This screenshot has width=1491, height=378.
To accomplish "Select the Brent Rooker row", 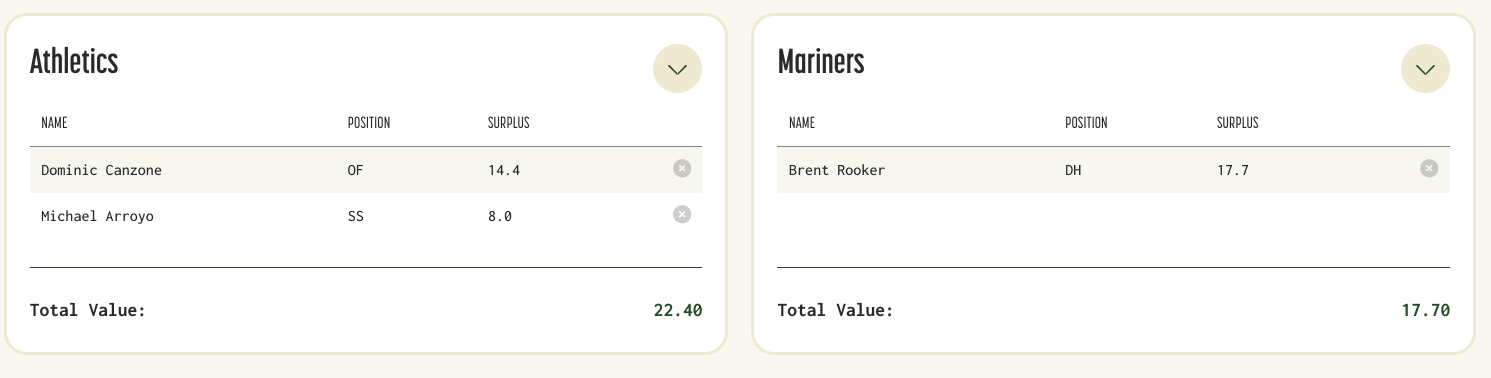I will click(1113, 170).
